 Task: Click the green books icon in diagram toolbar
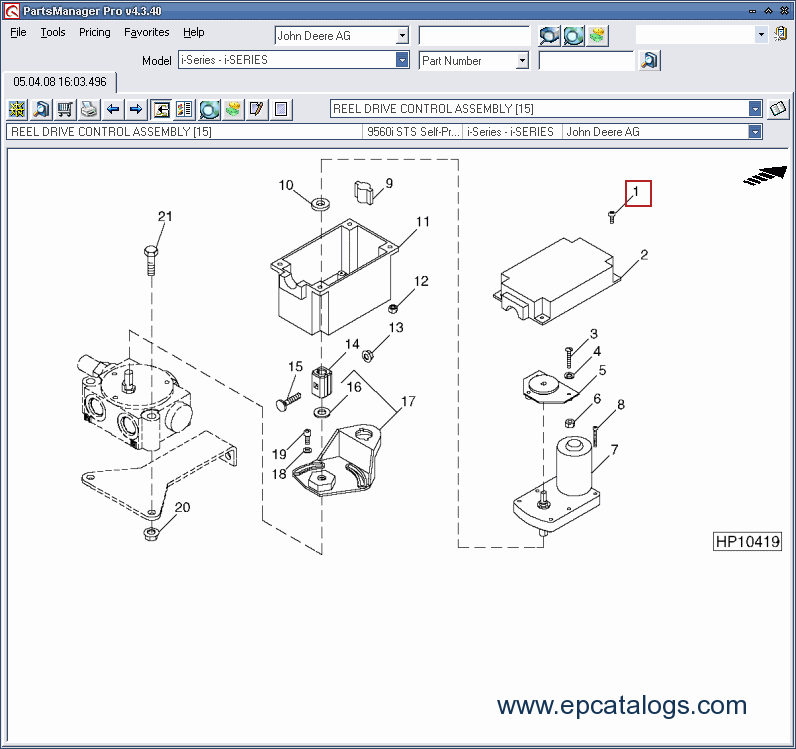[233, 109]
